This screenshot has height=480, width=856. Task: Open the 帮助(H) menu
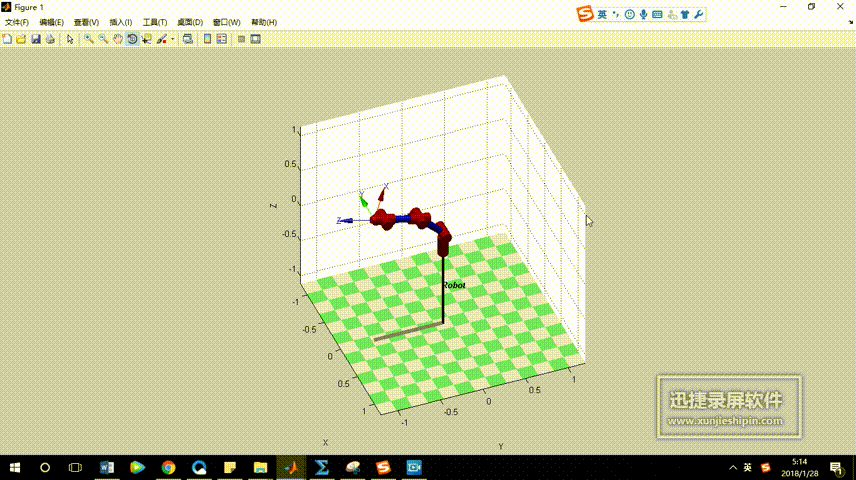(264, 22)
